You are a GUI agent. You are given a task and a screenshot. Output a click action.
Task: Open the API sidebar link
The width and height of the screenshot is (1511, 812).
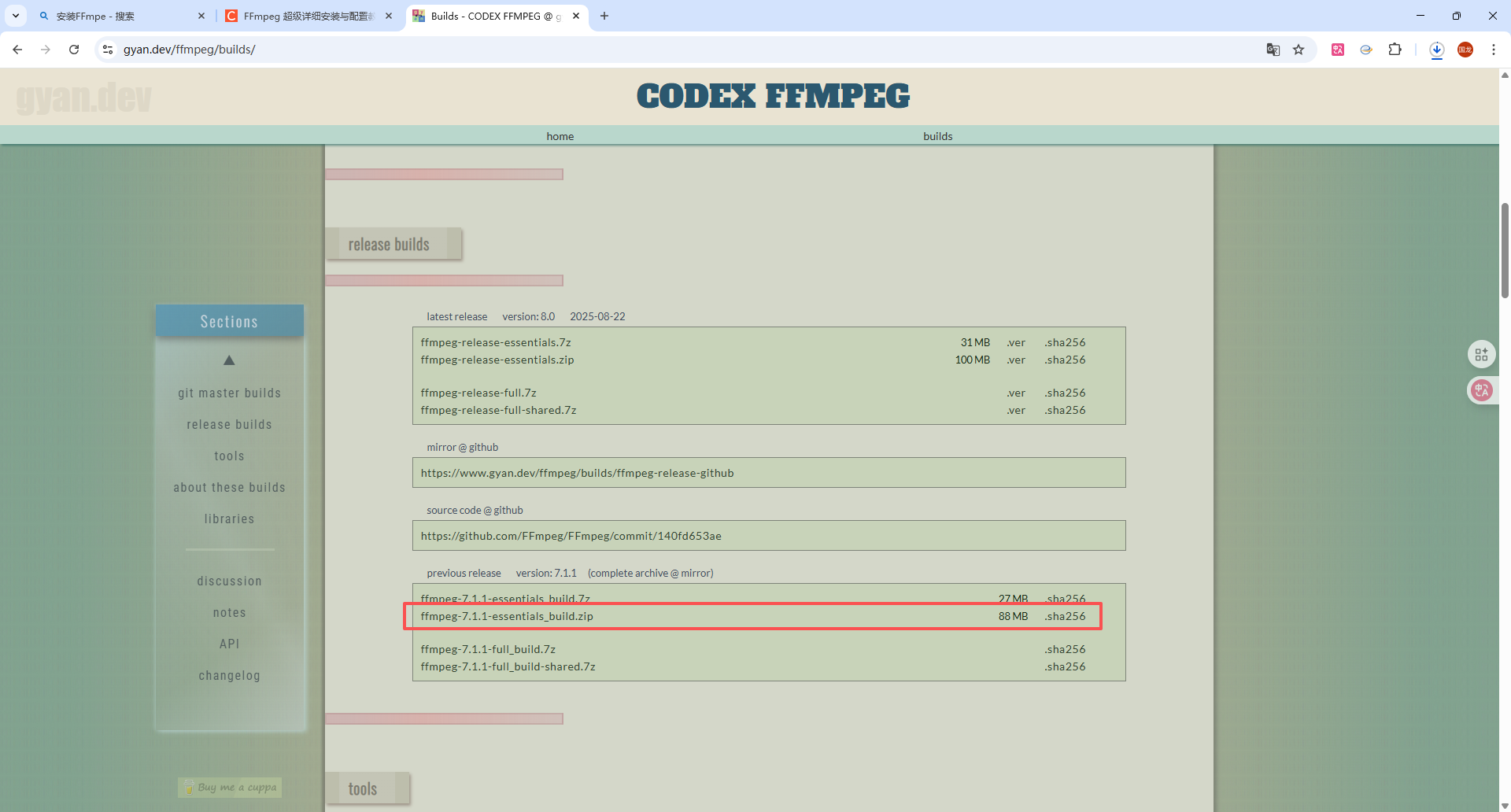coord(229,644)
